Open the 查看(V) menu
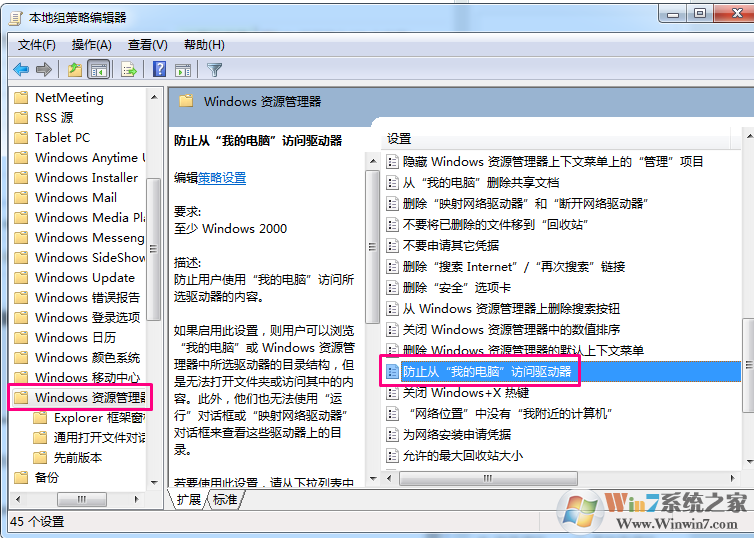This screenshot has width=754, height=538. (x=148, y=45)
